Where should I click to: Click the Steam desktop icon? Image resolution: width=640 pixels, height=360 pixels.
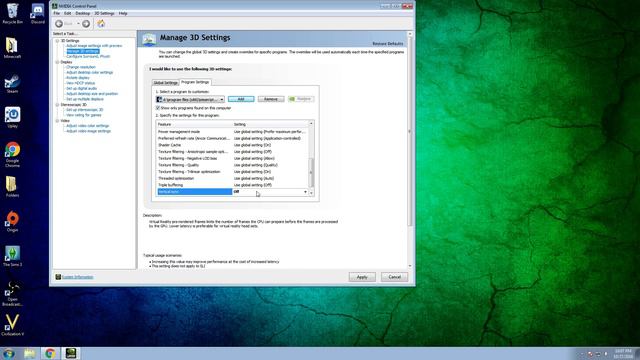pos(12,84)
